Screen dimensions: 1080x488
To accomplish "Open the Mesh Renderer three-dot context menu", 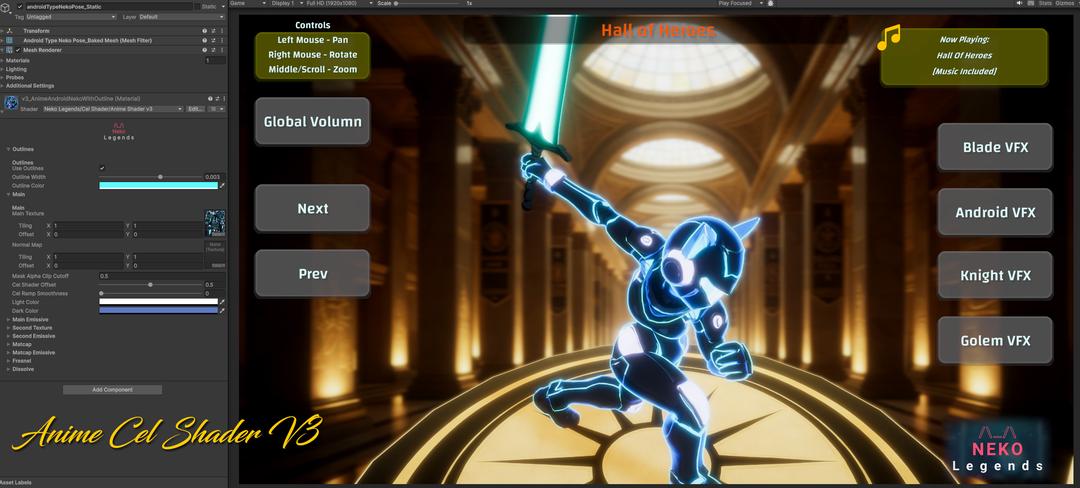I will coord(221,49).
